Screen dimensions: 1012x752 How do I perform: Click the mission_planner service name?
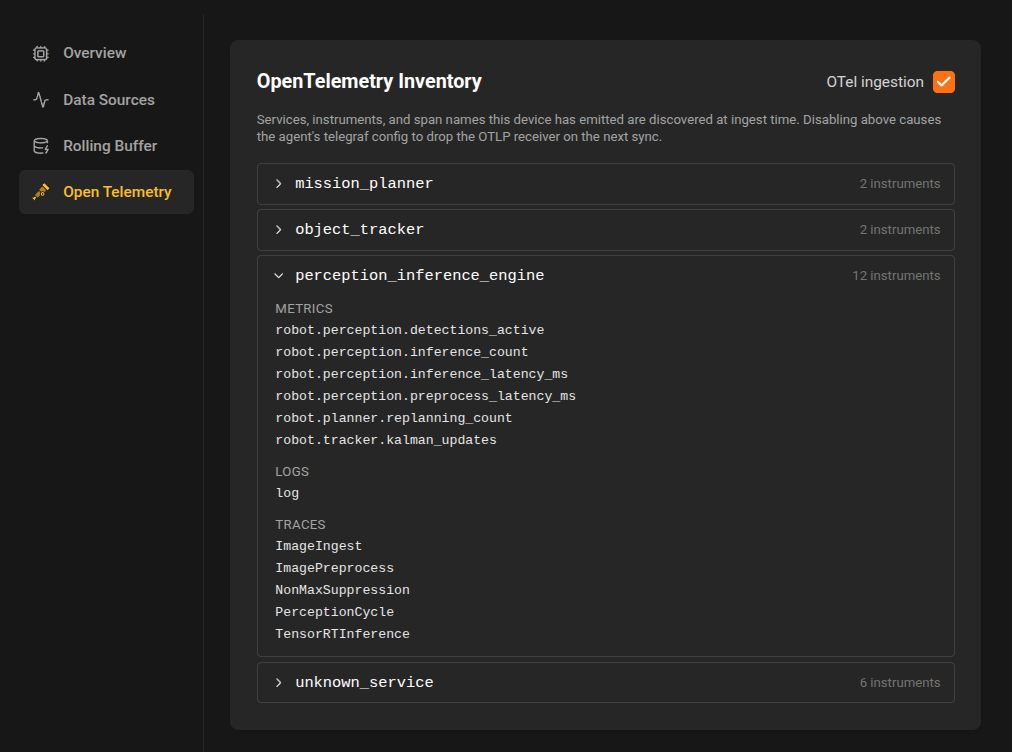(364, 184)
